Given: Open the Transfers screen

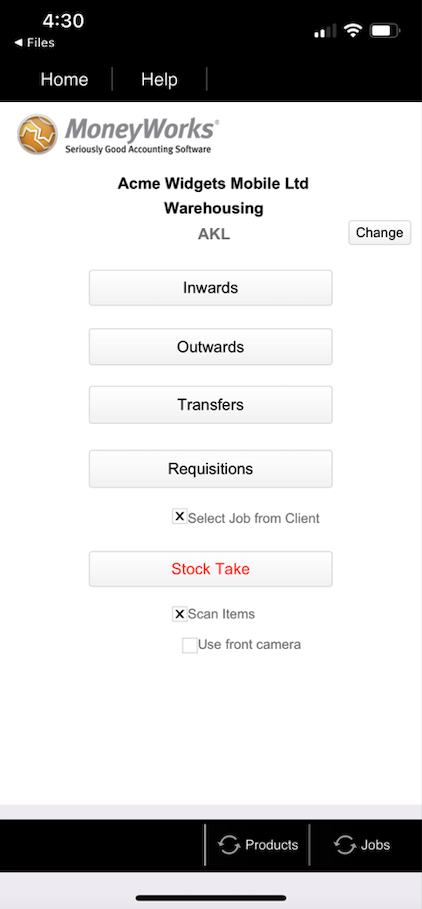Looking at the screenshot, I should coord(210,405).
